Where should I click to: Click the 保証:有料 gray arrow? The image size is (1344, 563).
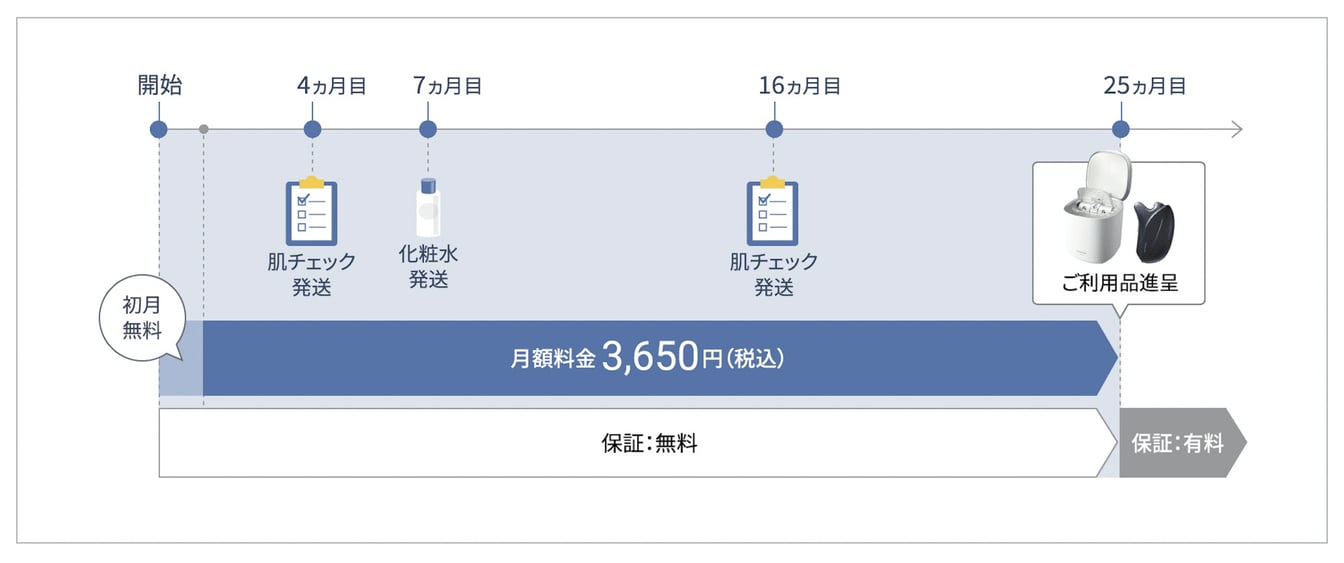(1179, 443)
